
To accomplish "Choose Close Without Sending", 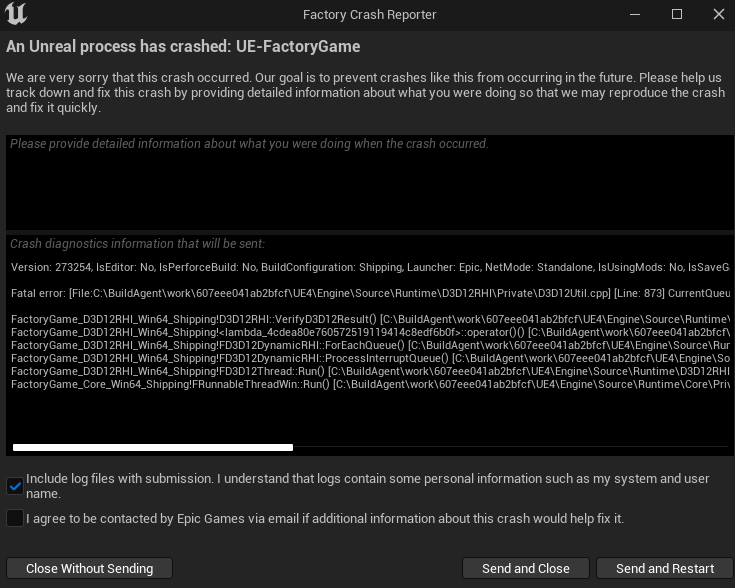I will [x=89, y=568].
